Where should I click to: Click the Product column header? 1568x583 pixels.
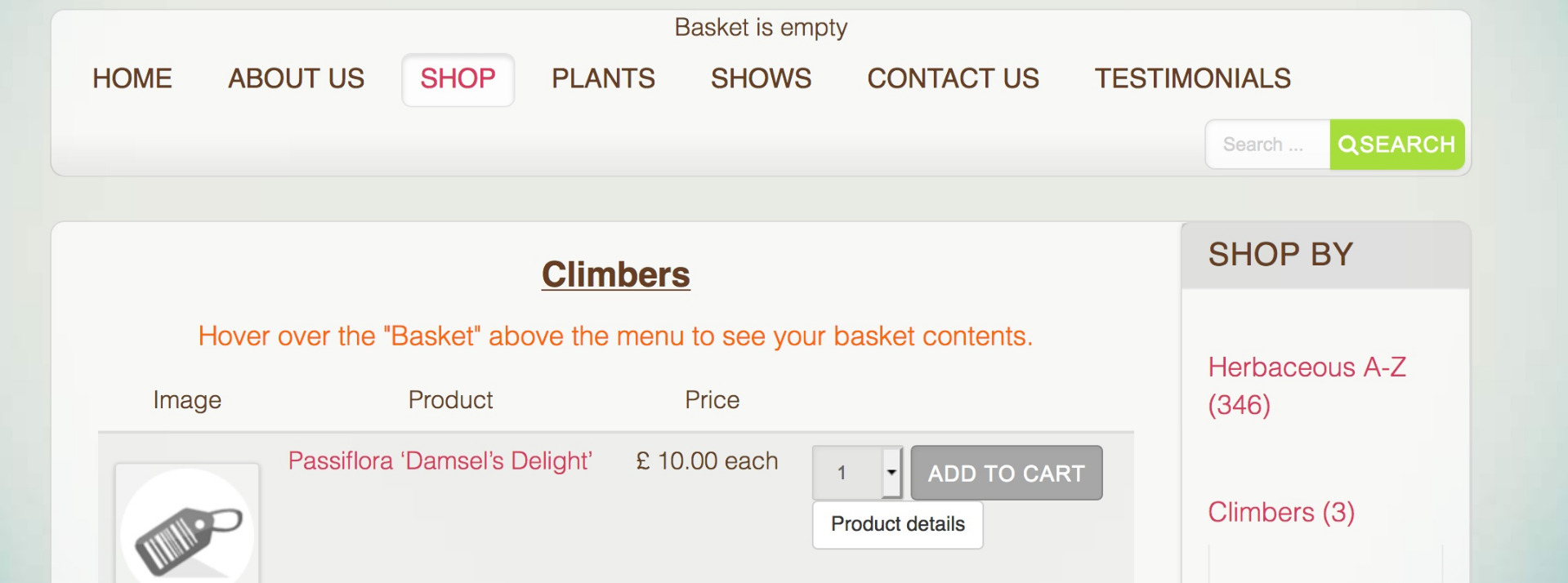pyautogui.click(x=450, y=400)
